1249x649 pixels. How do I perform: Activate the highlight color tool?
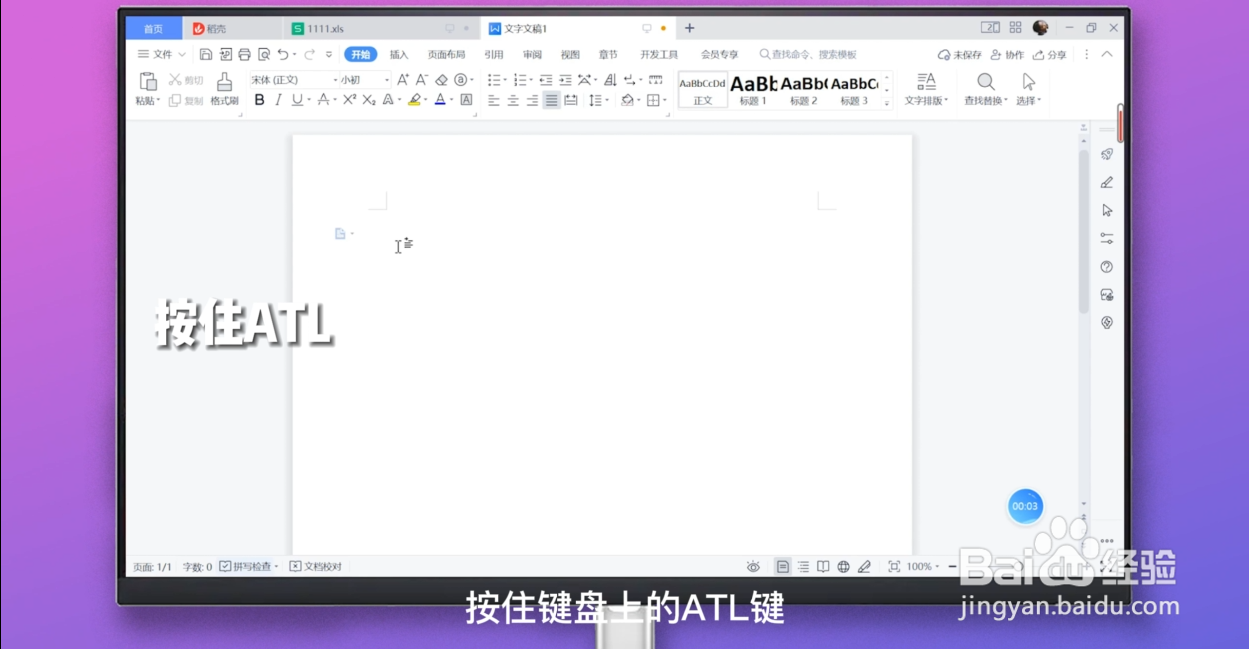click(x=413, y=100)
